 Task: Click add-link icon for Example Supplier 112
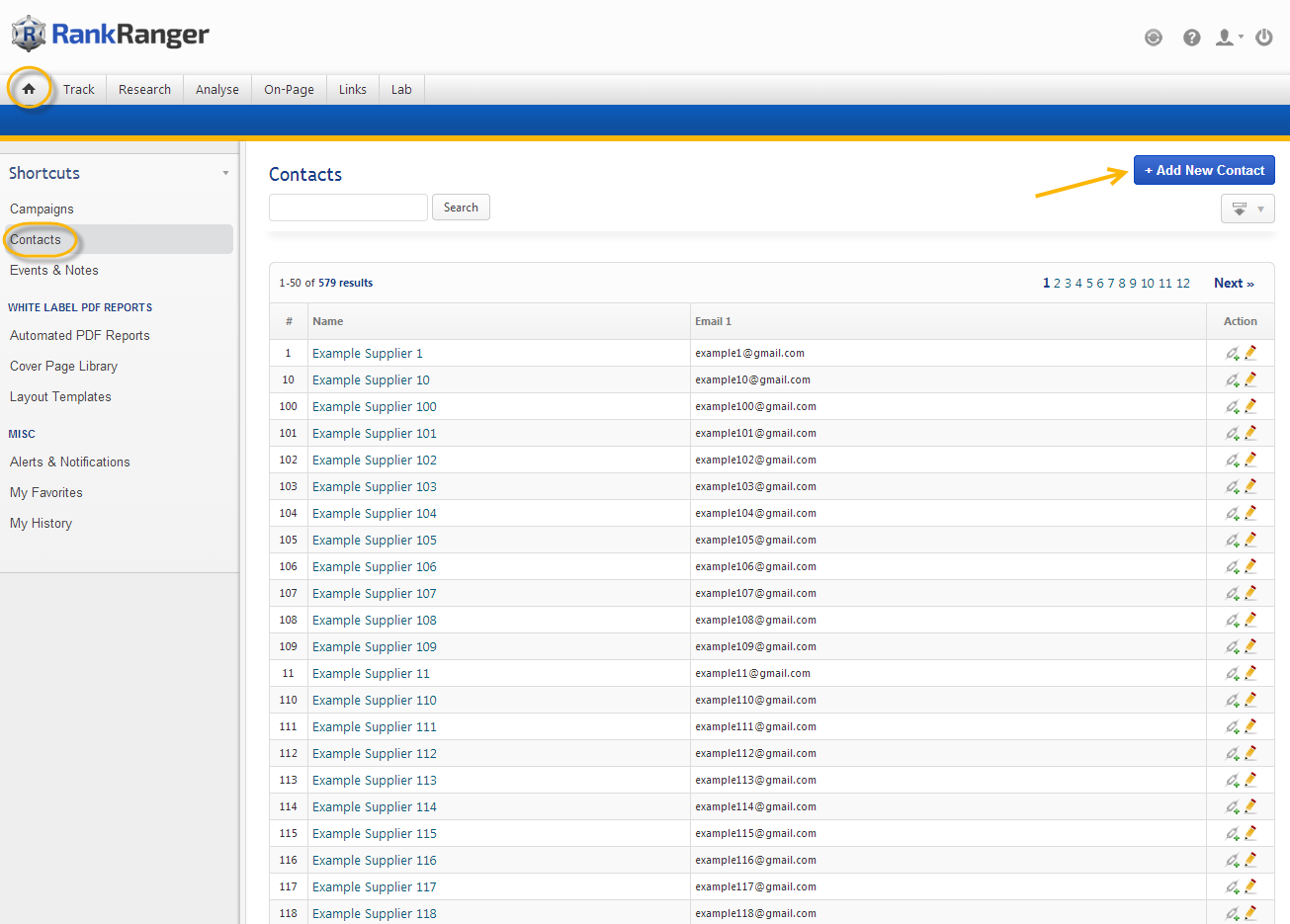point(1233,753)
